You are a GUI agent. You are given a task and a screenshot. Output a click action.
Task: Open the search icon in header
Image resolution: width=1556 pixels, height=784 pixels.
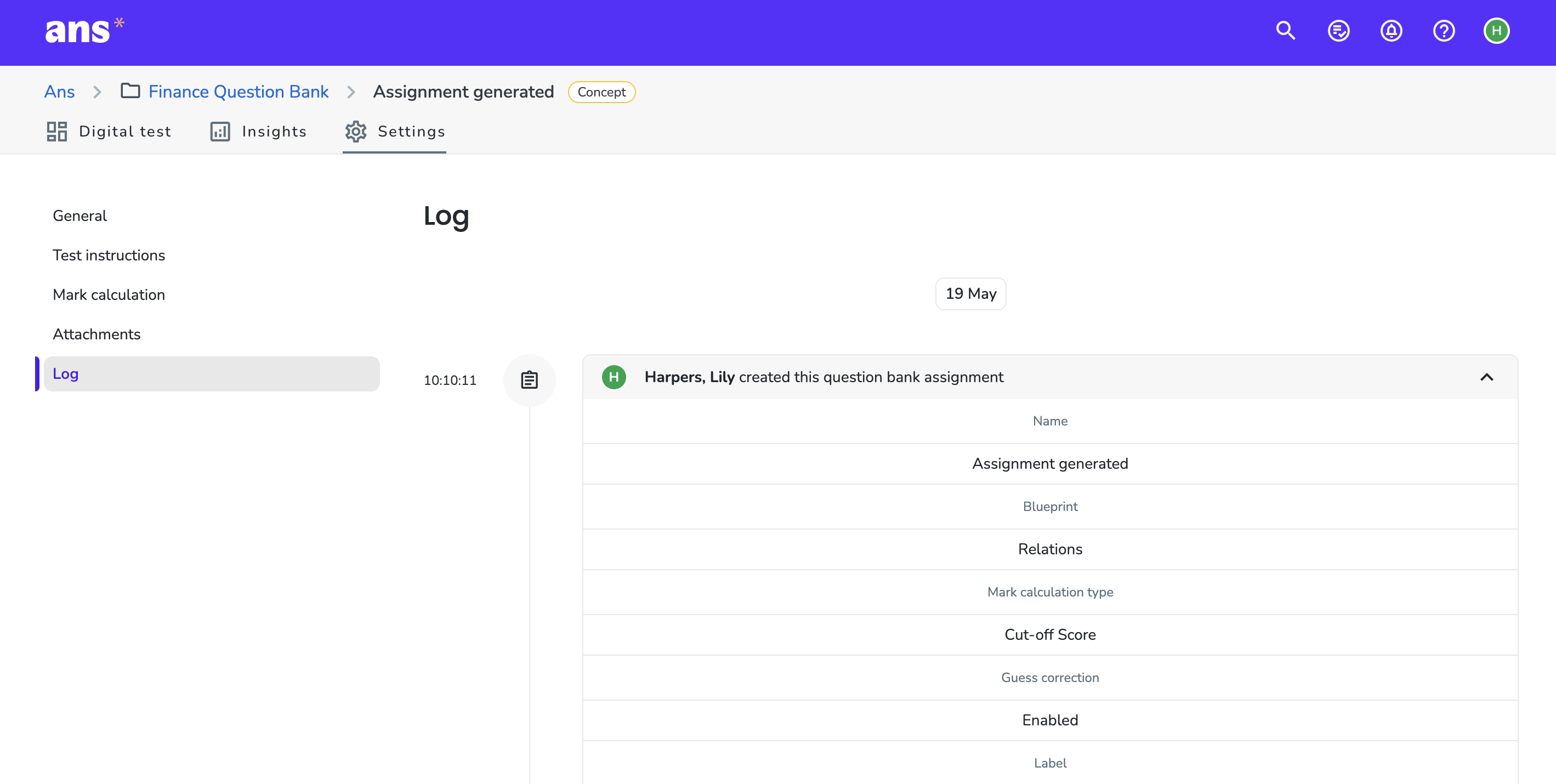[x=1285, y=31]
